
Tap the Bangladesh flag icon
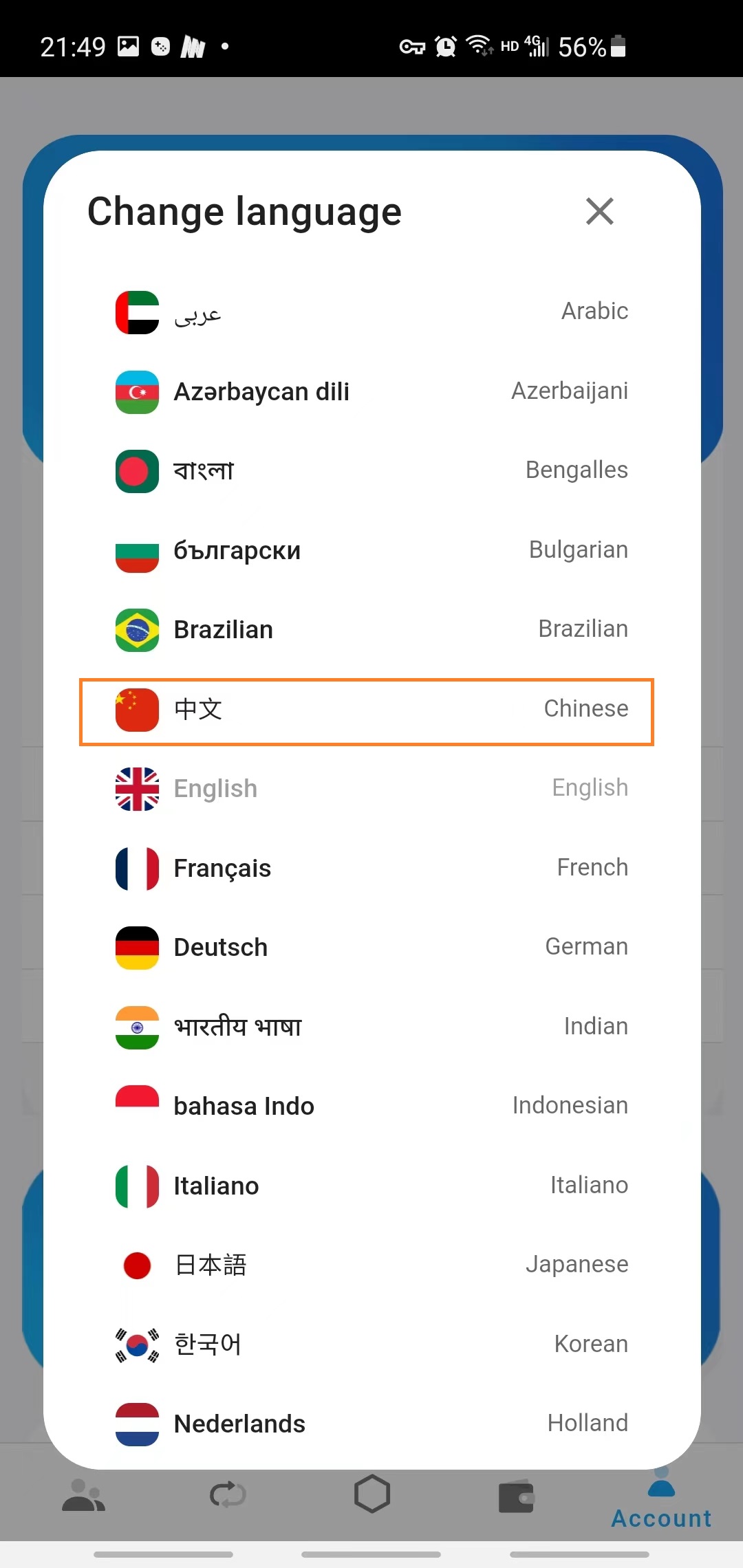pyautogui.click(x=137, y=471)
